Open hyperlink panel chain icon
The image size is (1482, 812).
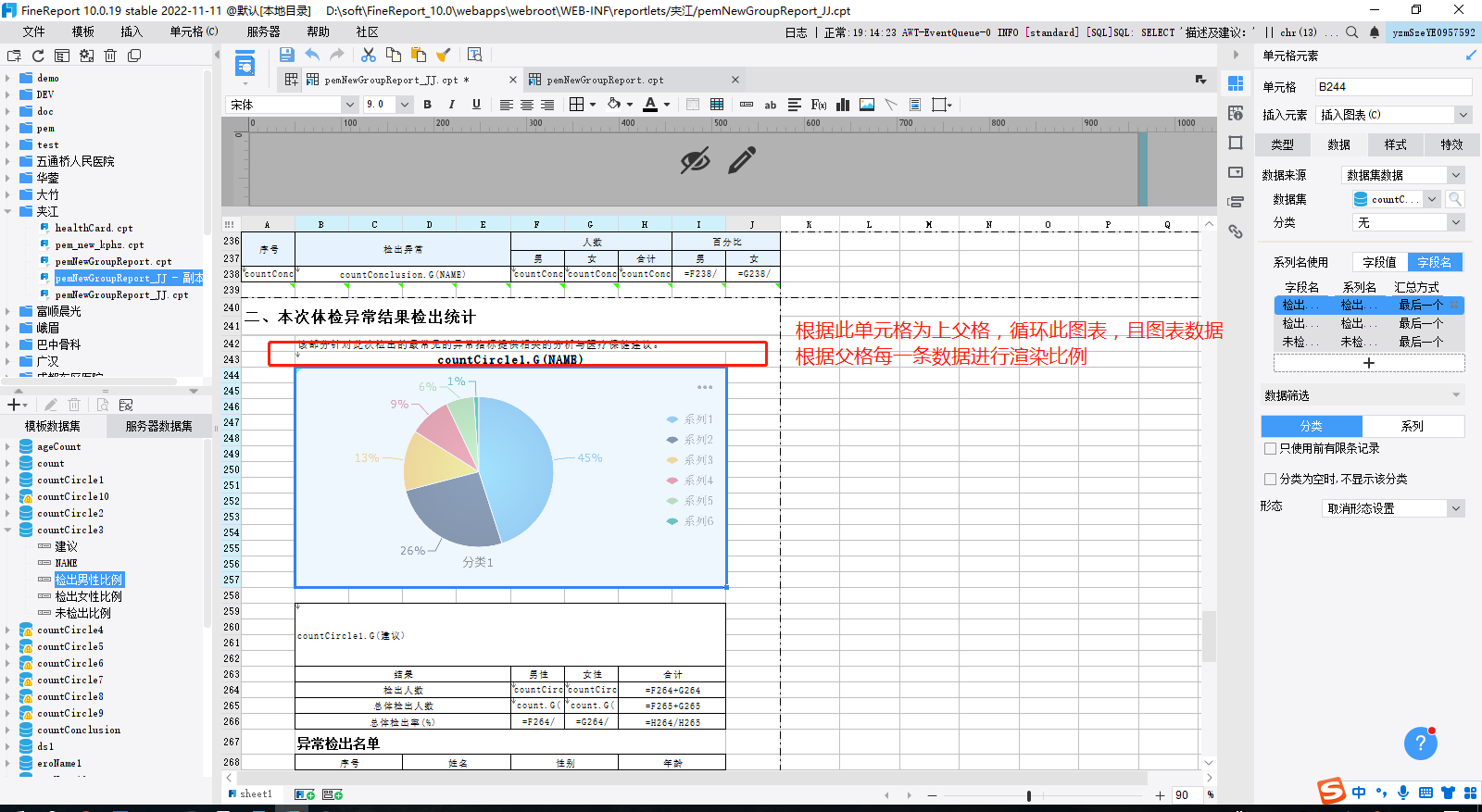click(1236, 231)
